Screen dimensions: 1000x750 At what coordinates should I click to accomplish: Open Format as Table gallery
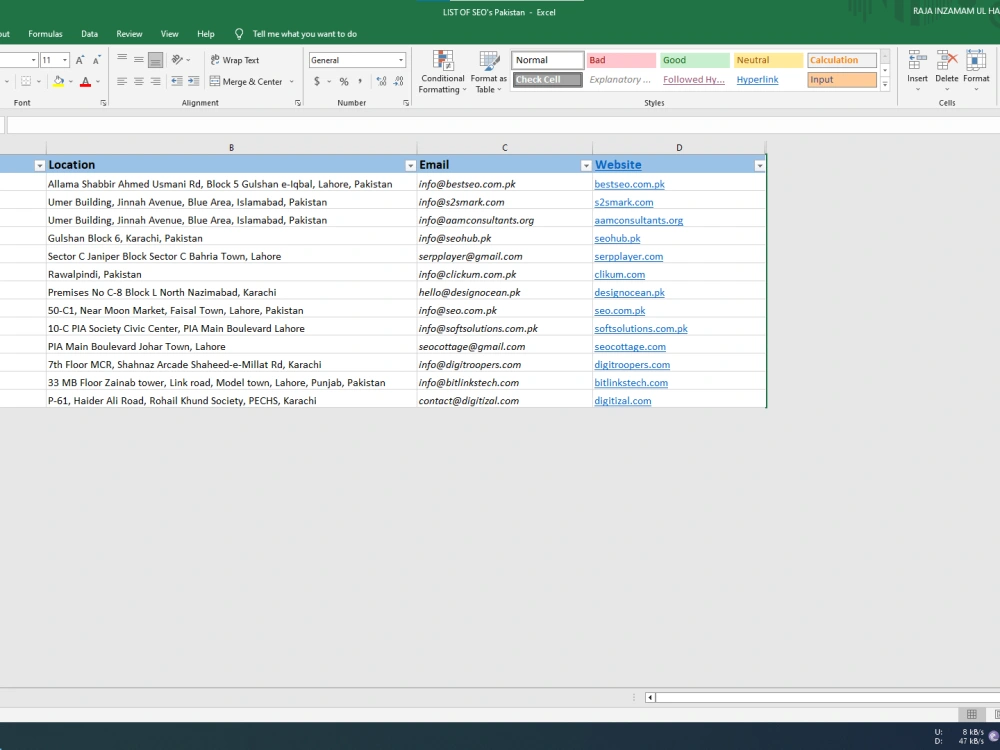(x=489, y=72)
